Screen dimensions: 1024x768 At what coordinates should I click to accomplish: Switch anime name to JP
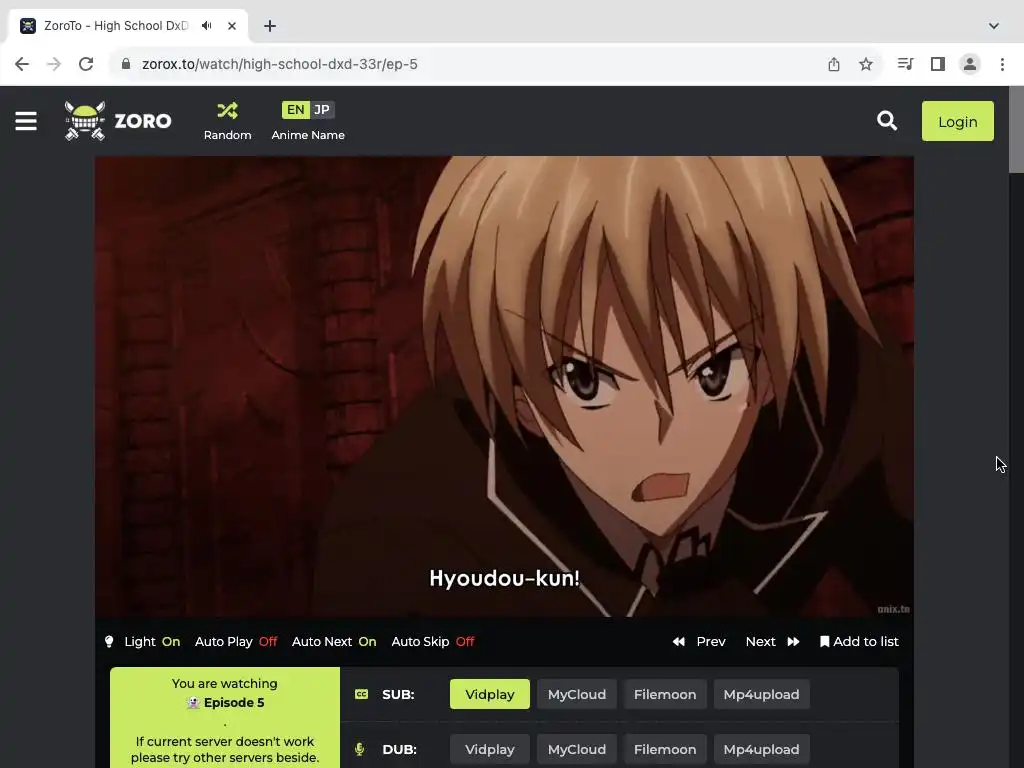click(x=322, y=110)
